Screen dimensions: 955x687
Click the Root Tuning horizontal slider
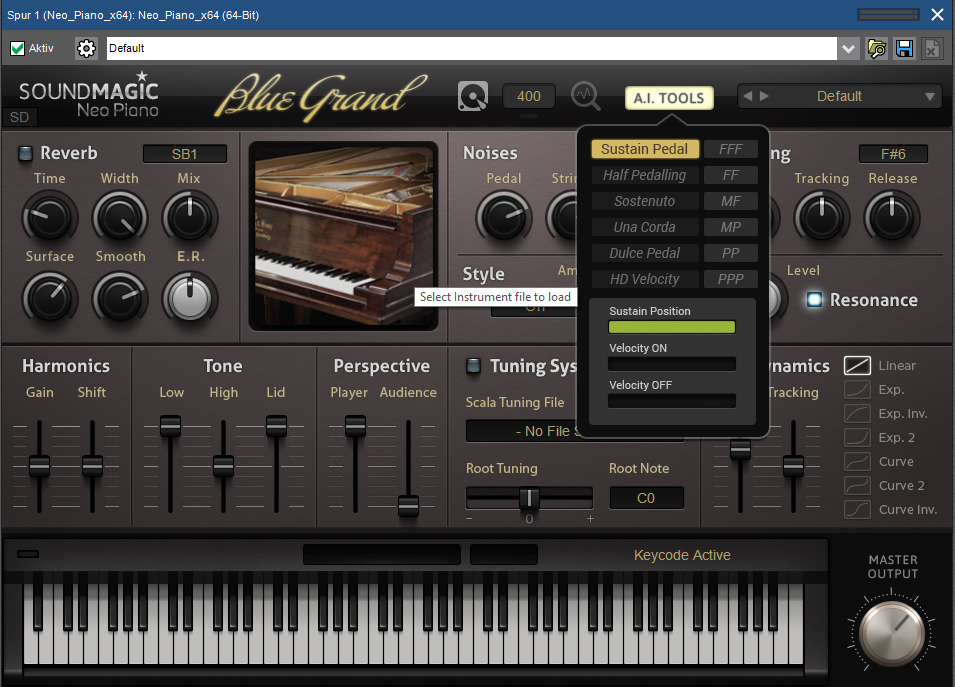[x=529, y=498]
